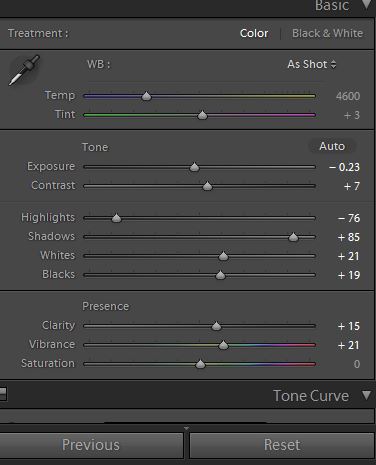Click the Exposure value field -0.23
This screenshot has width=376, height=465.
(344, 167)
